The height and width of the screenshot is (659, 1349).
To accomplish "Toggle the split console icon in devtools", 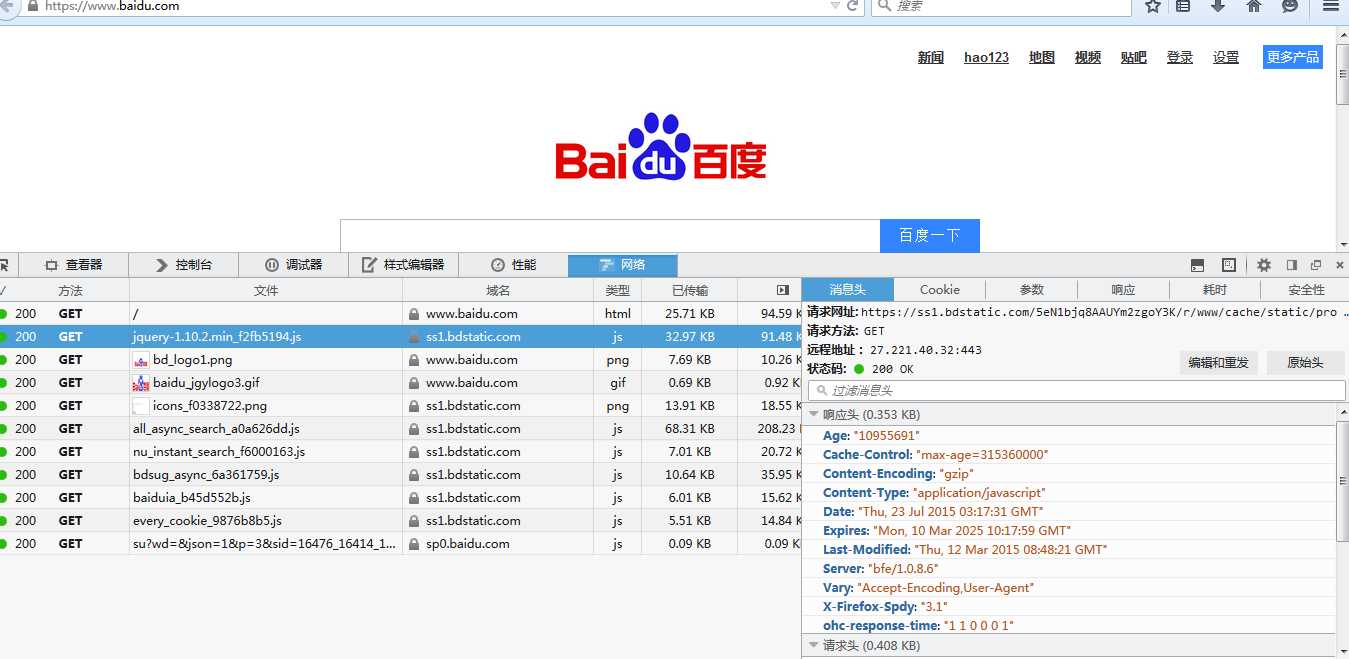I will point(1197,265).
